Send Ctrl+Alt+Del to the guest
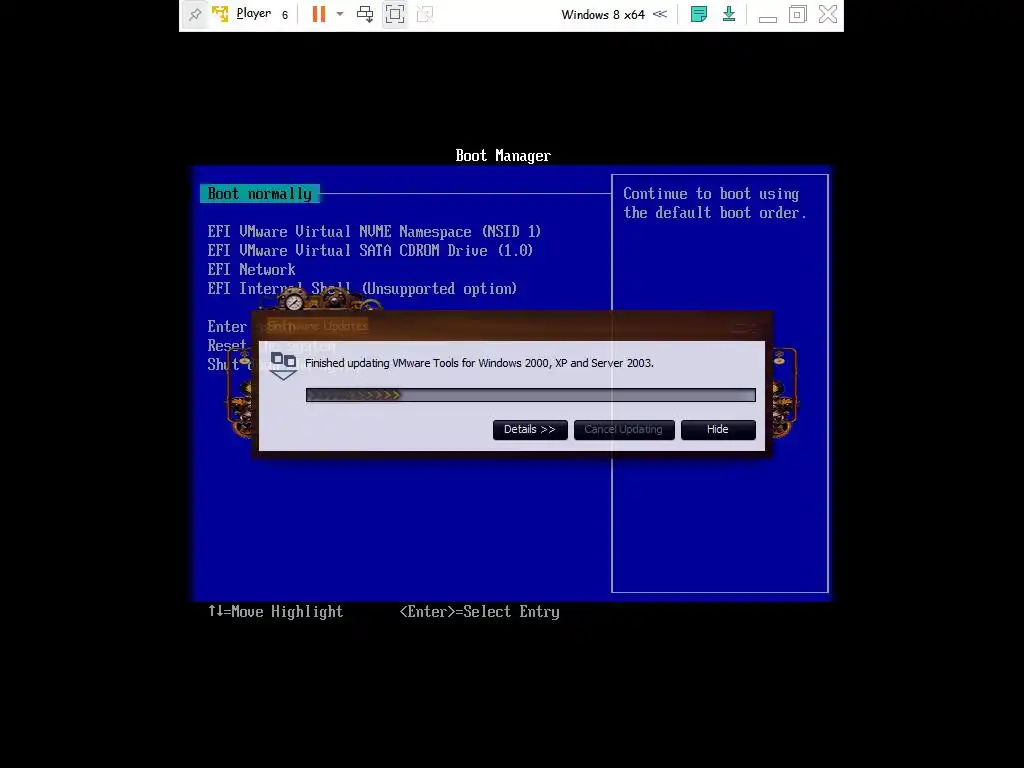Image resolution: width=1024 pixels, height=768 pixels. click(x=365, y=14)
